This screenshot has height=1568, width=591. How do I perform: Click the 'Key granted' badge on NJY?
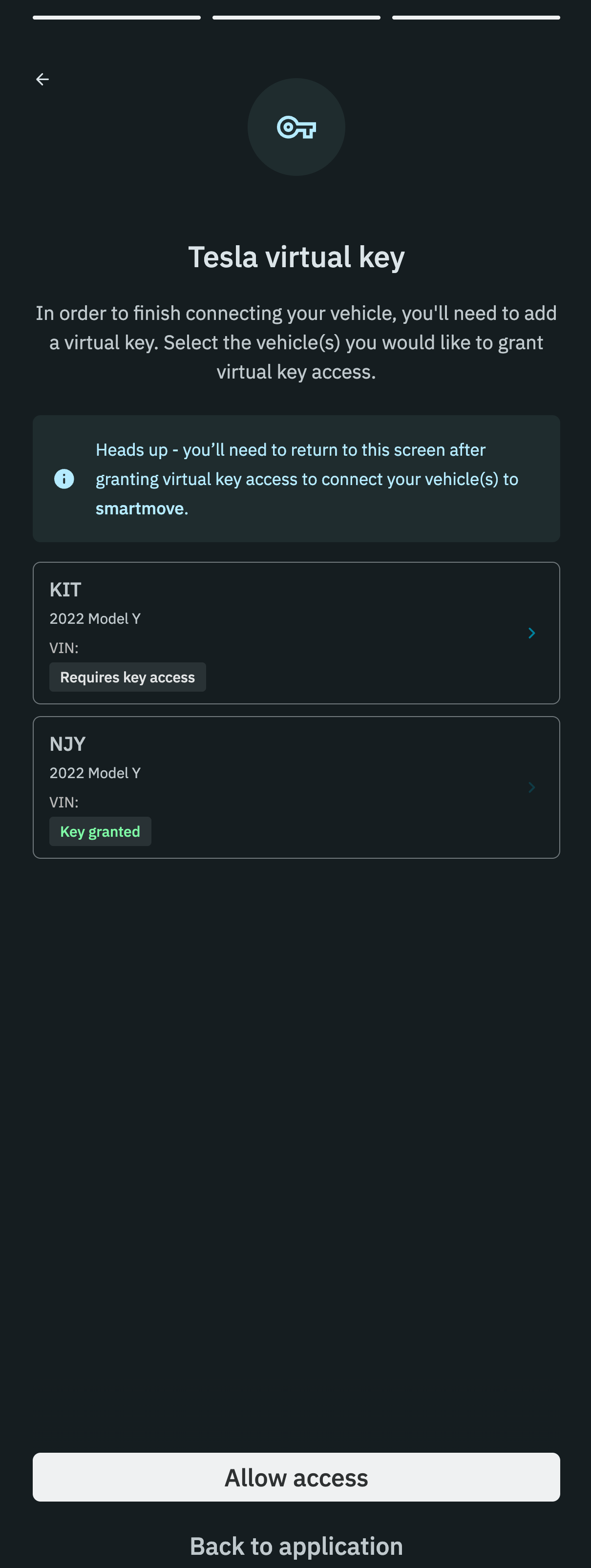[x=100, y=831]
